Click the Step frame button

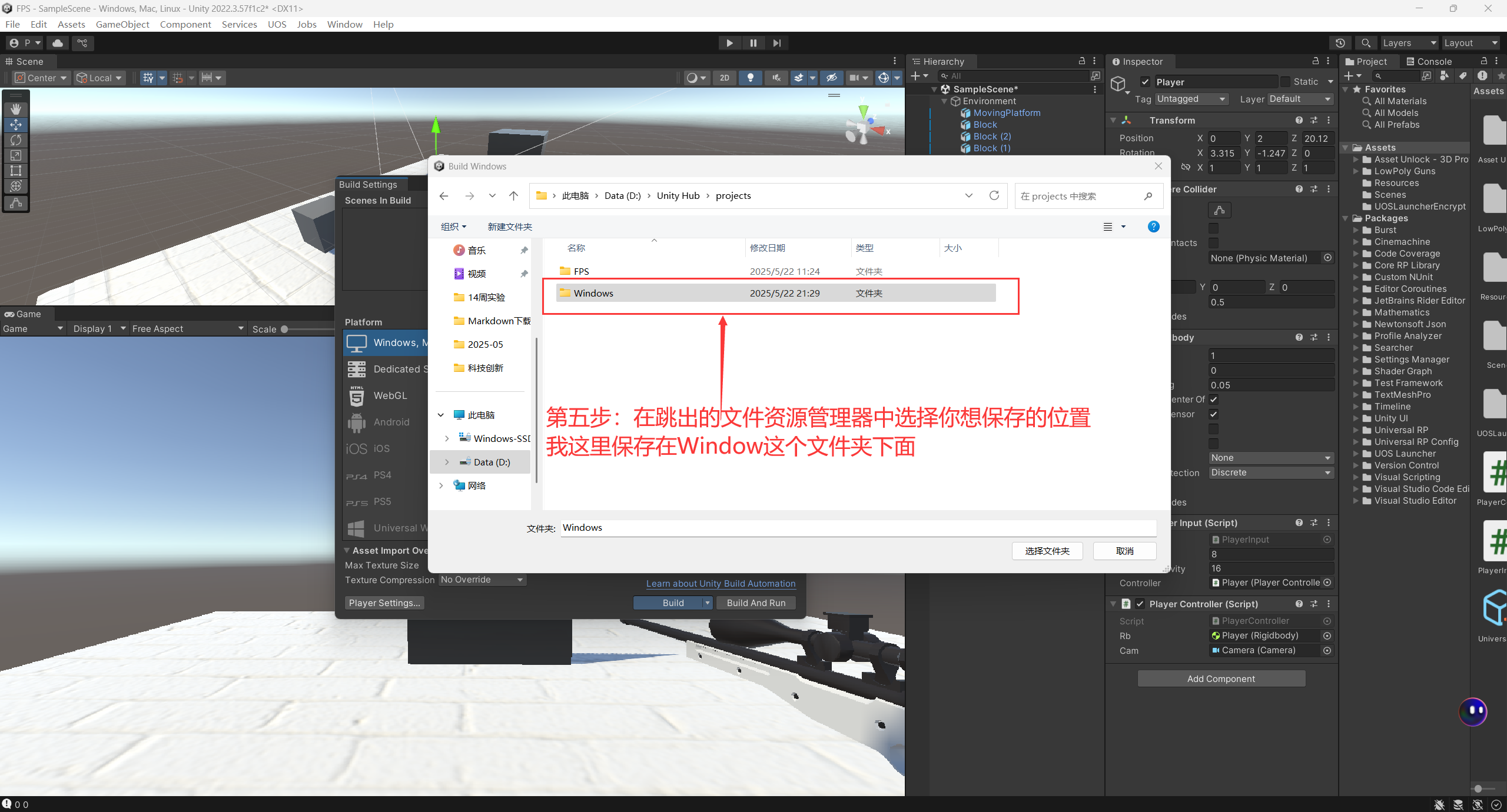pyautogui.click(x=777, y=43)
